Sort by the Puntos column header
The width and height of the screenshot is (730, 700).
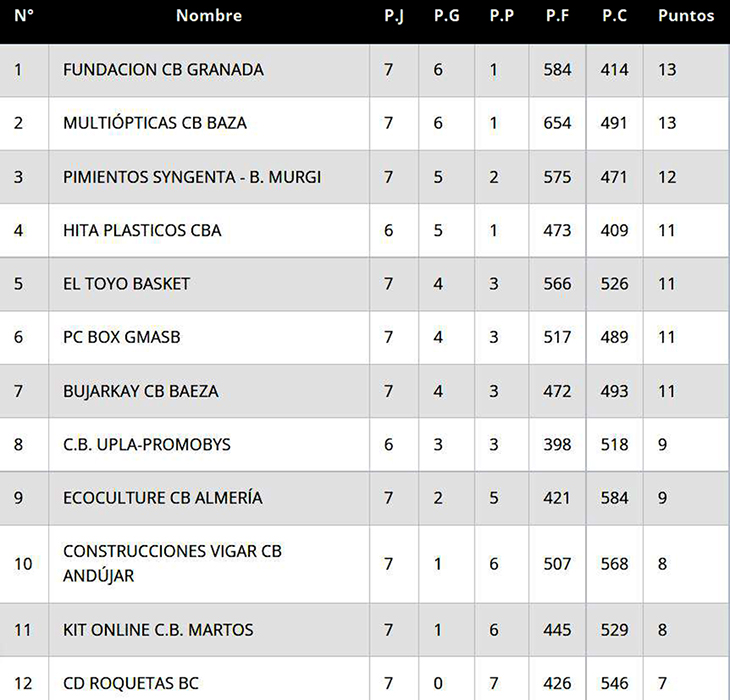[x=686, y=16]
